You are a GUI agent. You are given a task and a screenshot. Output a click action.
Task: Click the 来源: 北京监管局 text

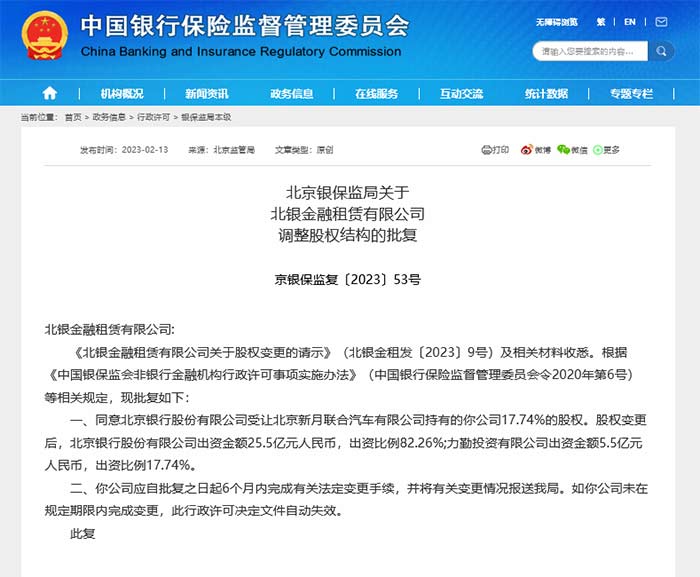tap(221, 150)
